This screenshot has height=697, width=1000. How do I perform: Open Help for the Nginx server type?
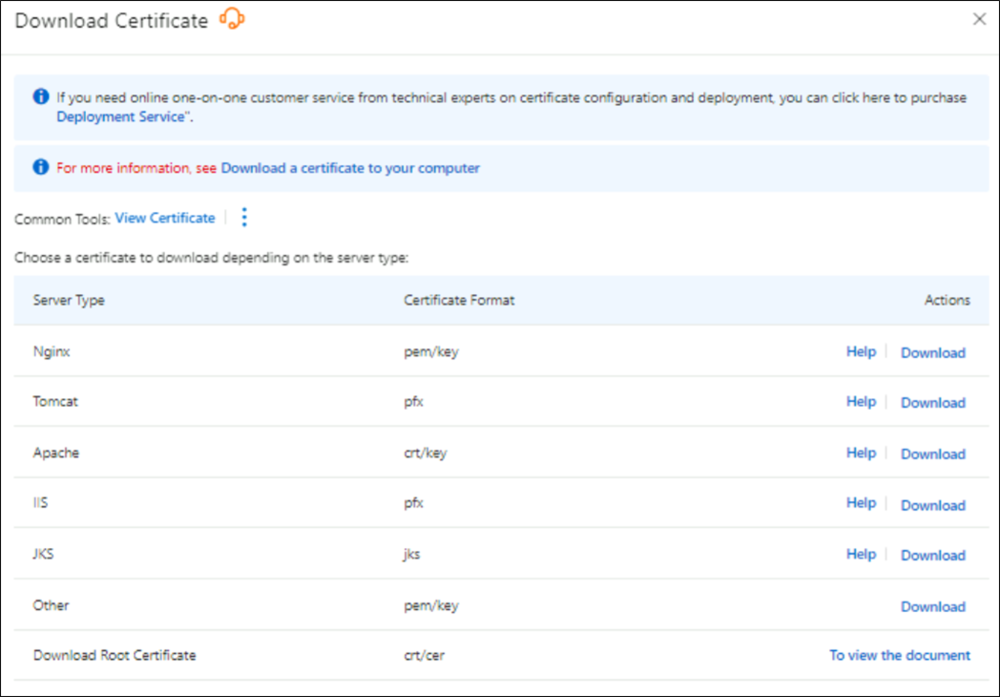(x=861, y=352)
